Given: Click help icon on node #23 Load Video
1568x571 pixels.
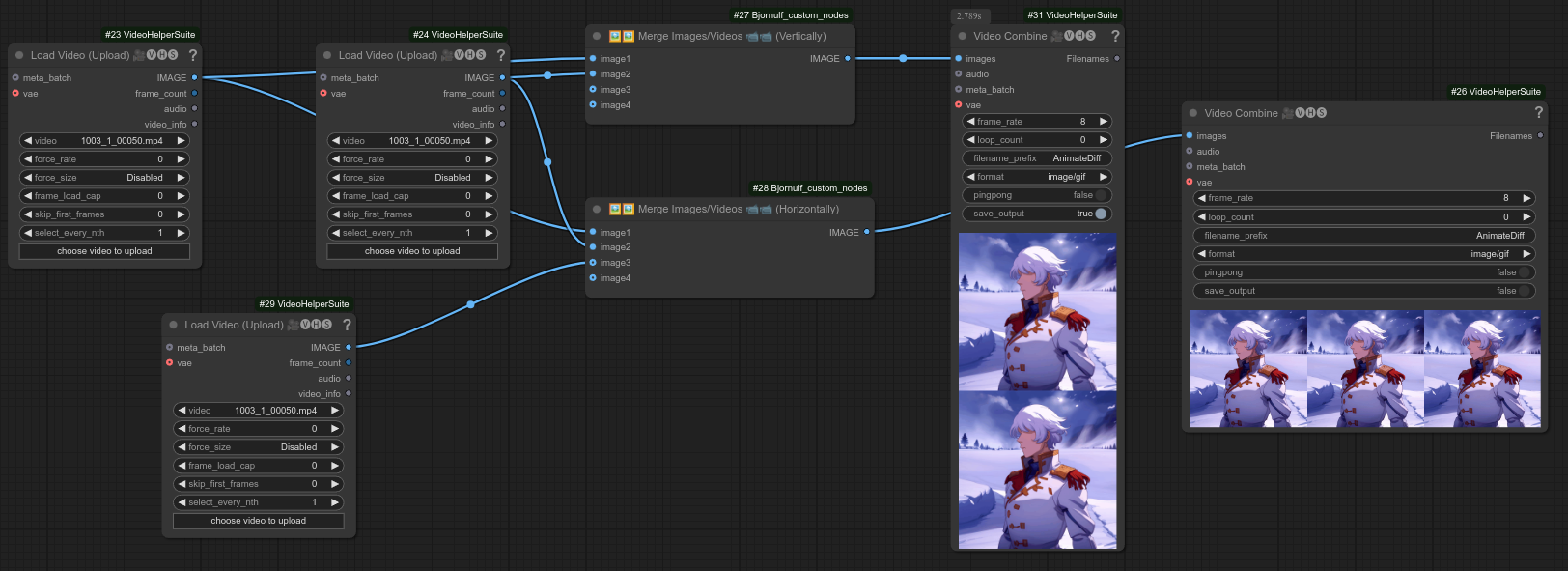Looking at the screenshot, I should point(192,55).
